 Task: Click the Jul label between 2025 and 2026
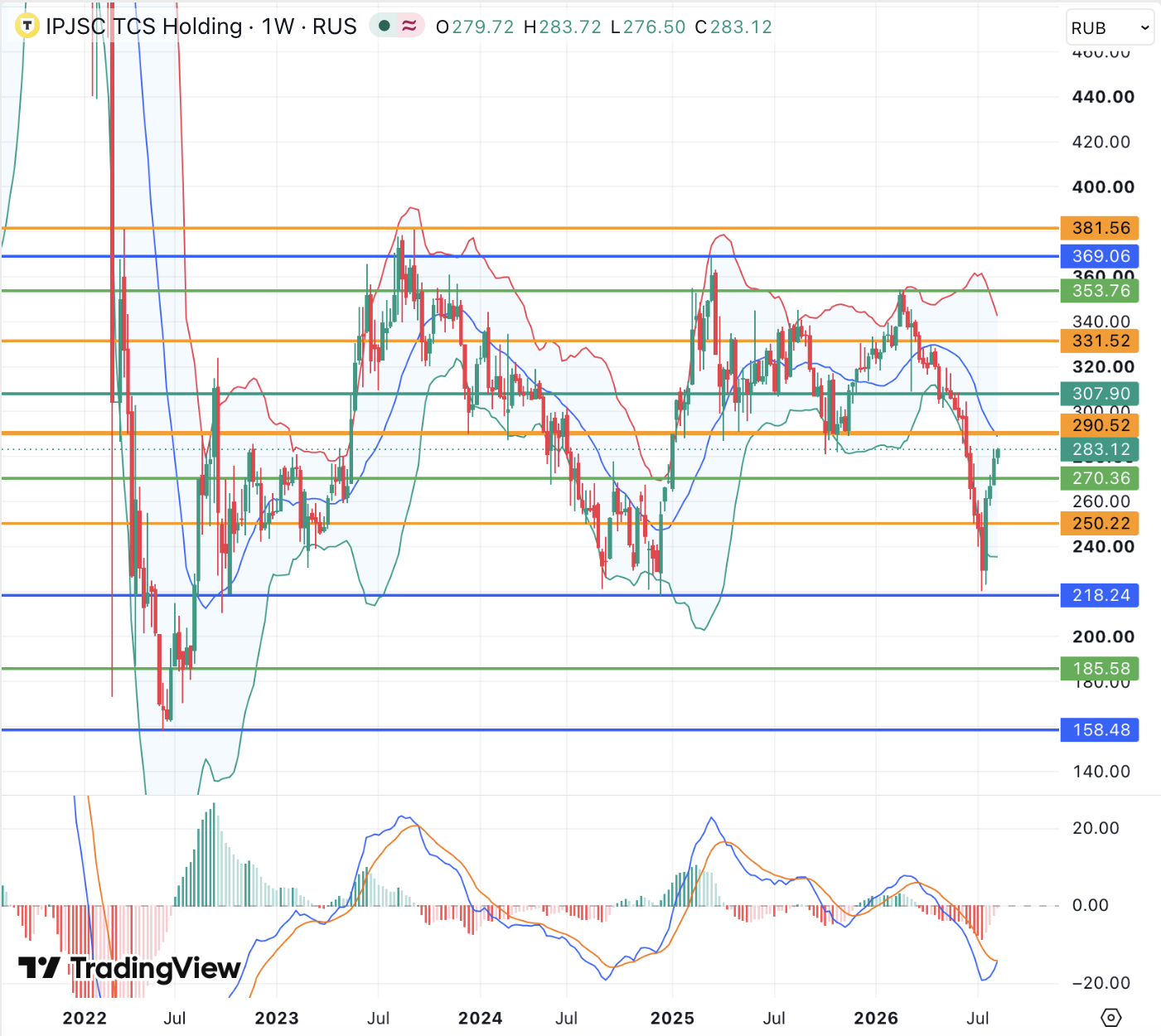[774, 1019]
